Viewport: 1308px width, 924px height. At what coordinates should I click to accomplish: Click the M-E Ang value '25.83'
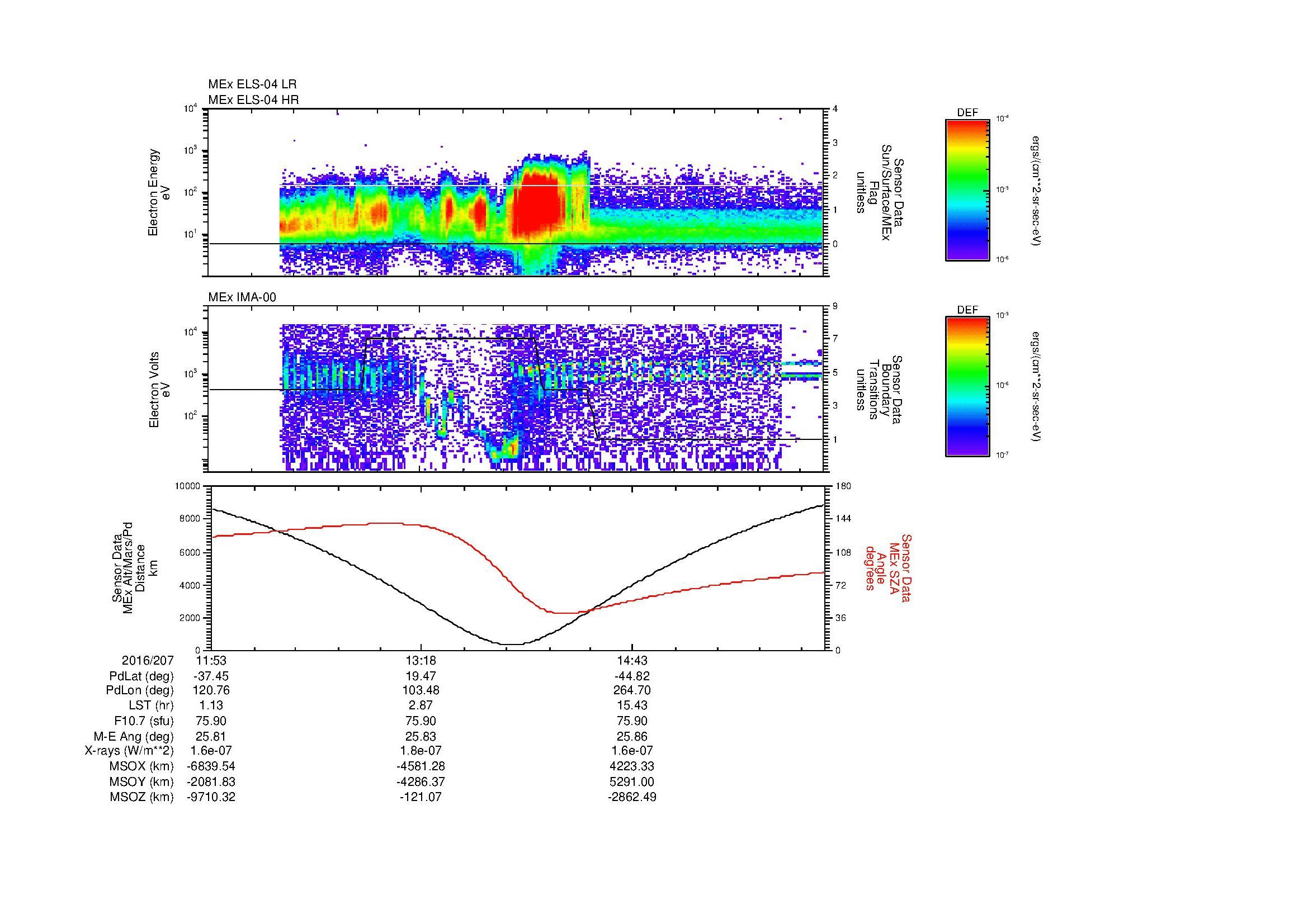click(x=421, y=737)
